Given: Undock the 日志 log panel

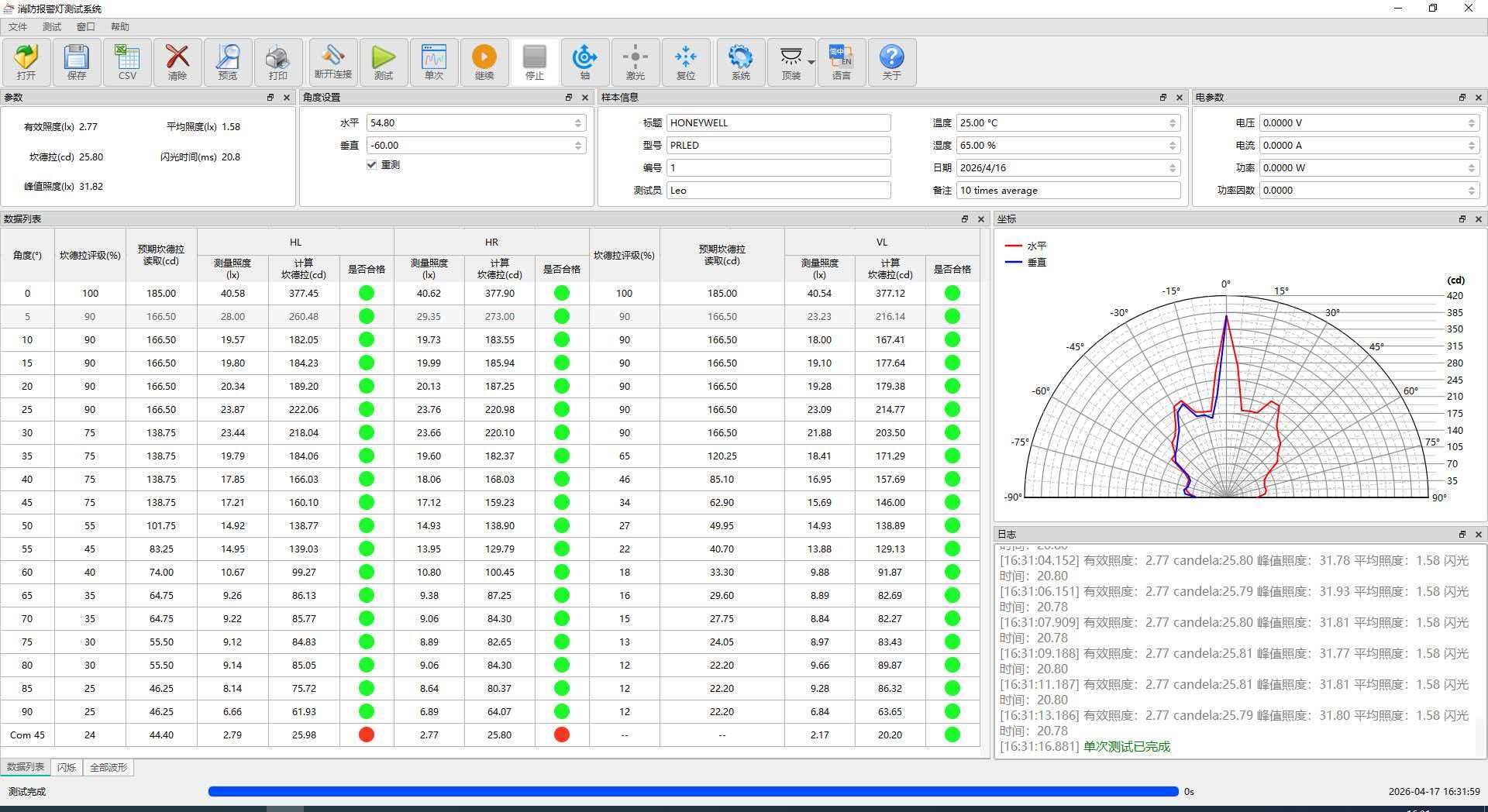Looking at the screenshot, I should (1462, 535).
